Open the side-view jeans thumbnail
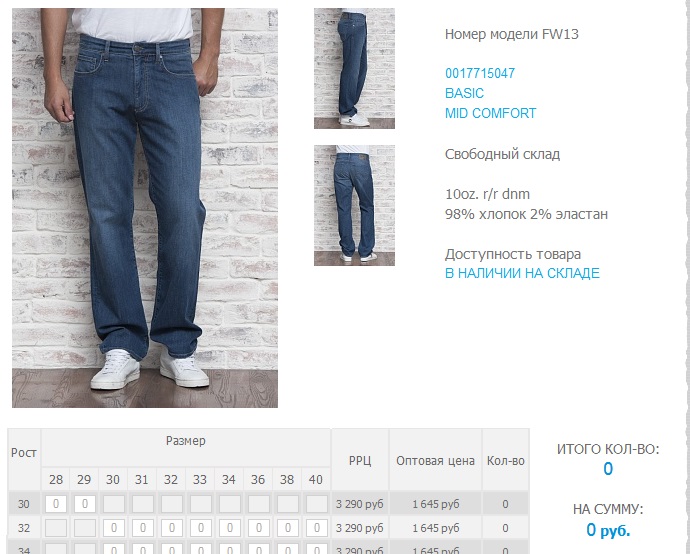Viewport: 690px width, 554px height. [x=354, y=68]
